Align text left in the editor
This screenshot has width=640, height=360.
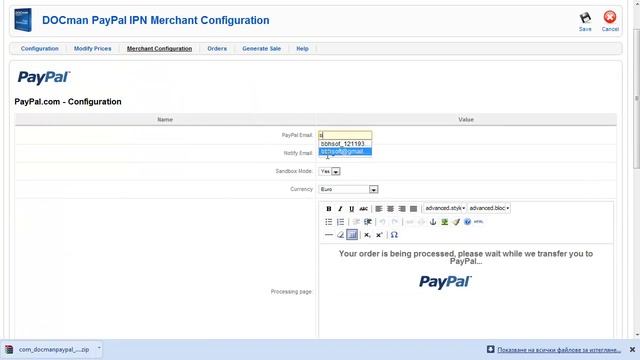tap(379, 209)
